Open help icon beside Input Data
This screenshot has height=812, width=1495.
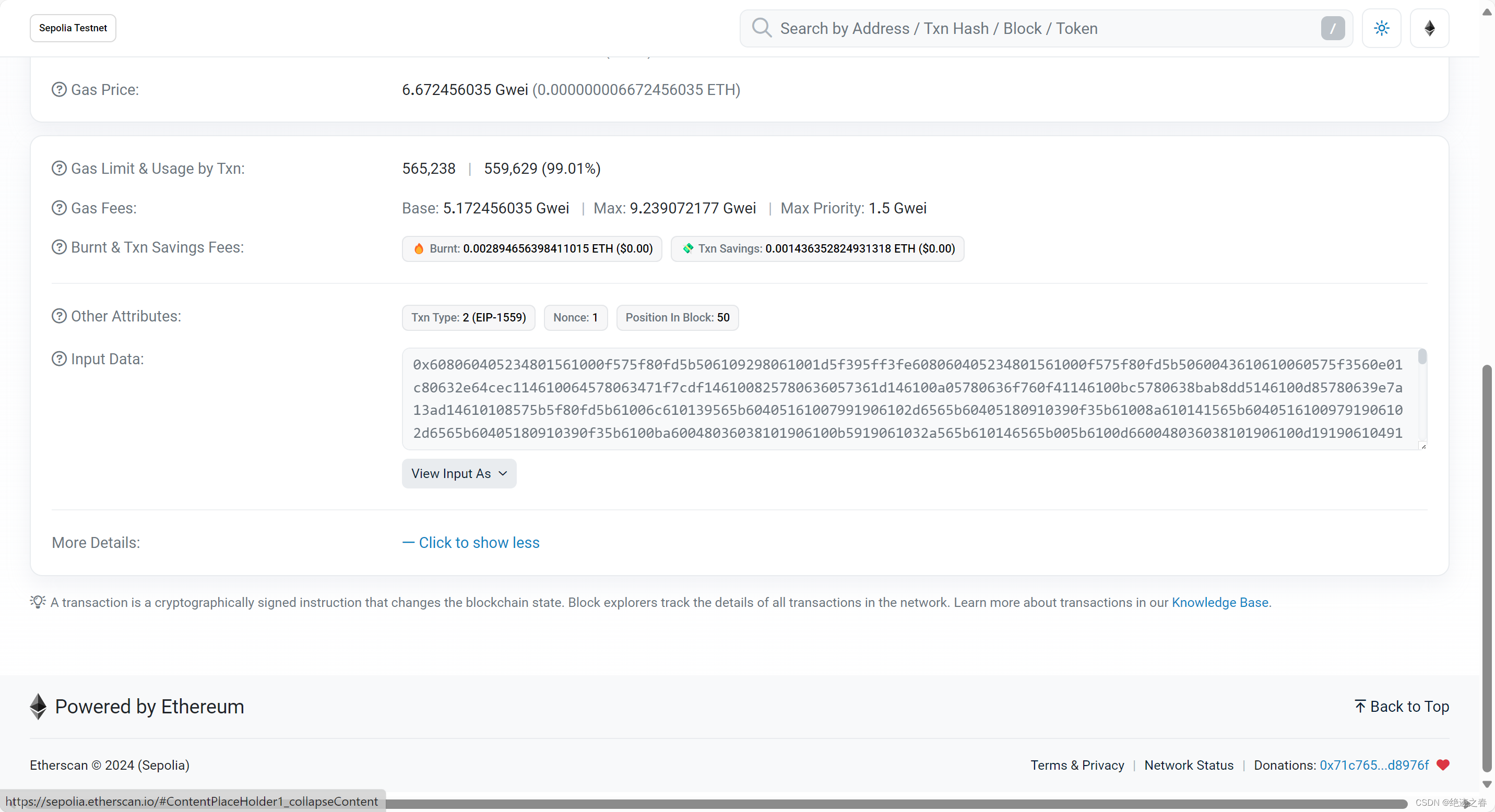(59, 359)
